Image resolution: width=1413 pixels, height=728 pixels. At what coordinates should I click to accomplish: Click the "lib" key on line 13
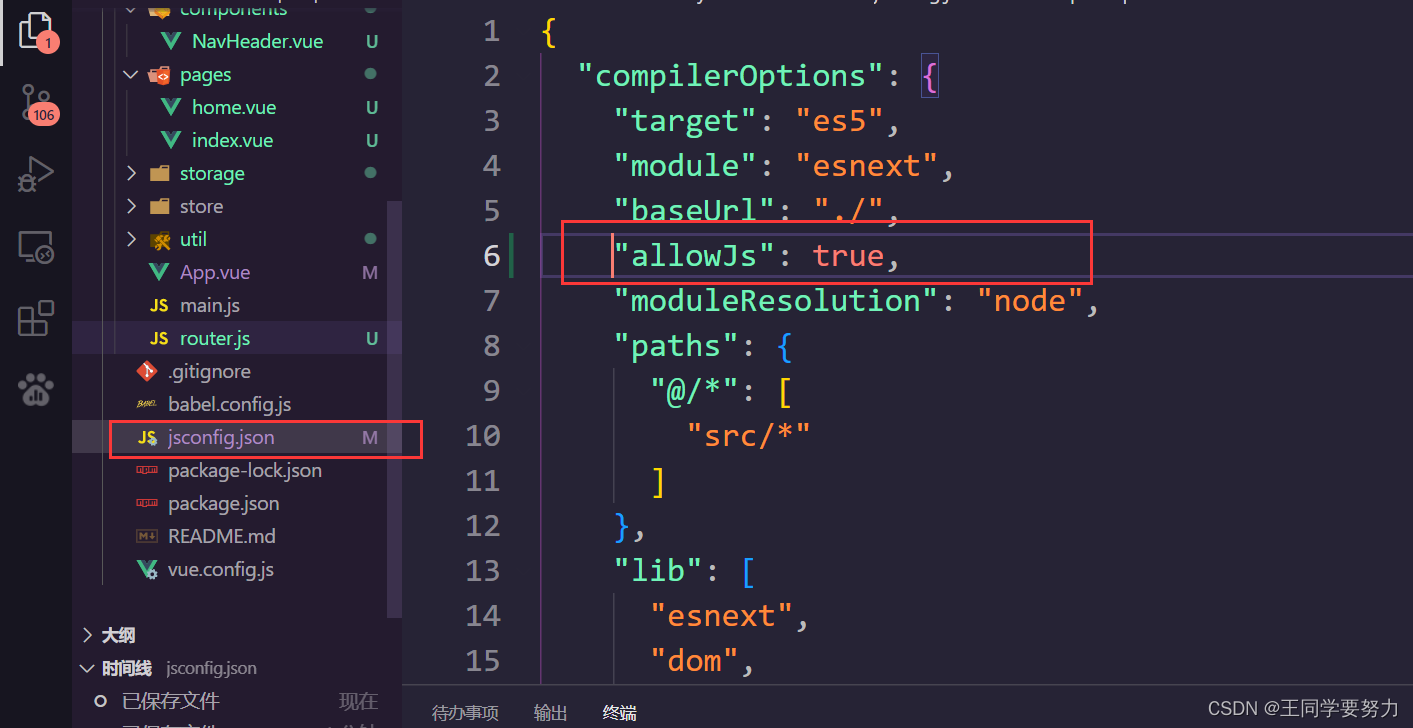coord(659,571)
